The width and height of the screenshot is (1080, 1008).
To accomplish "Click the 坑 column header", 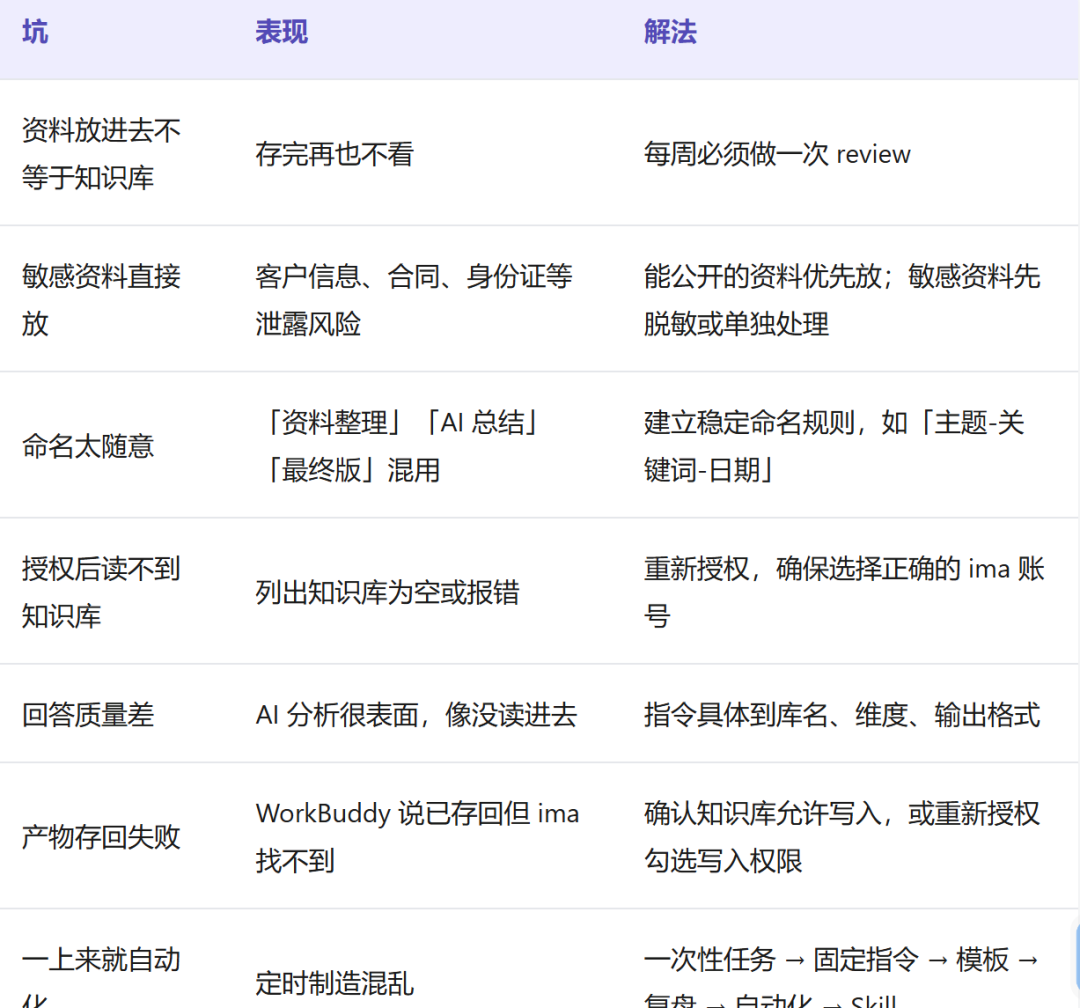I will pyautogui.click(x=35, y=32).
